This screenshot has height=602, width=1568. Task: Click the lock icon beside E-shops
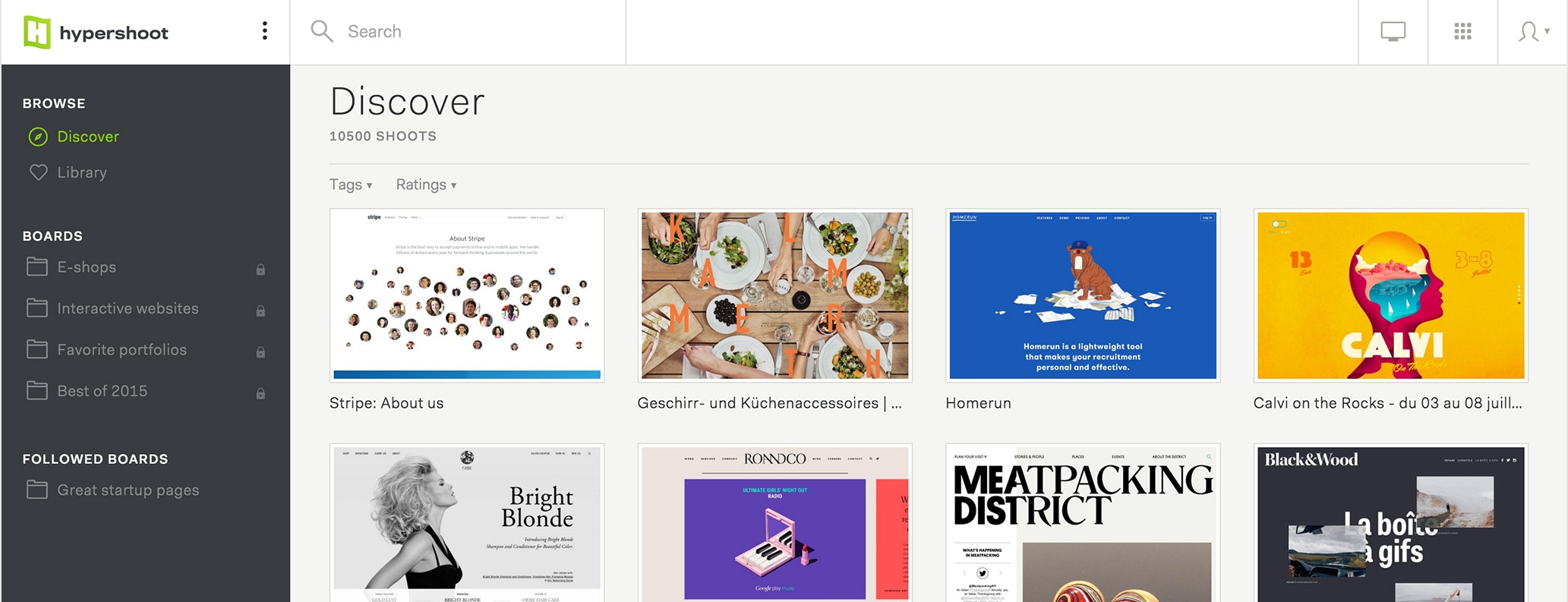pyautogui.click(x=260, y=269)
